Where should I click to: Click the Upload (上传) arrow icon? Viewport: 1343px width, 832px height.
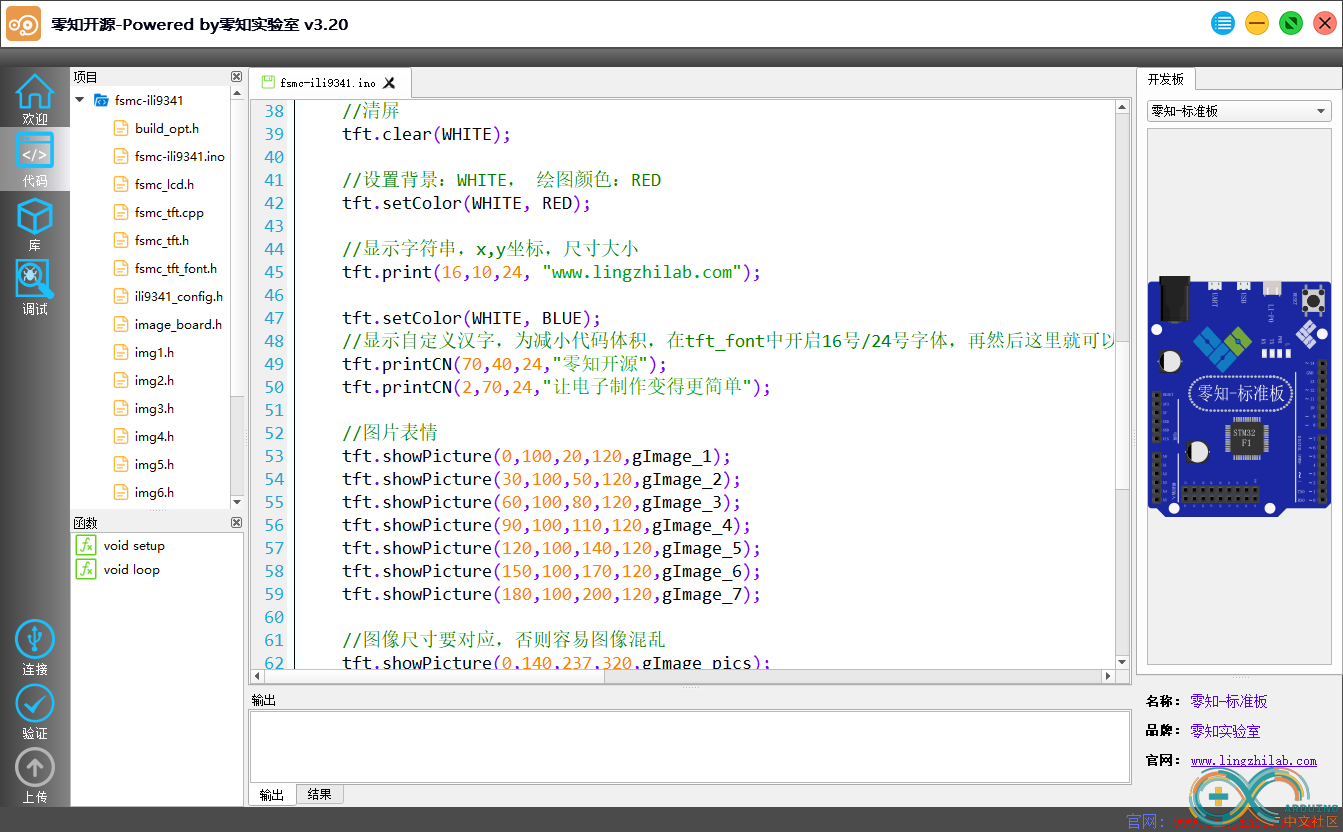pos(34,768)
